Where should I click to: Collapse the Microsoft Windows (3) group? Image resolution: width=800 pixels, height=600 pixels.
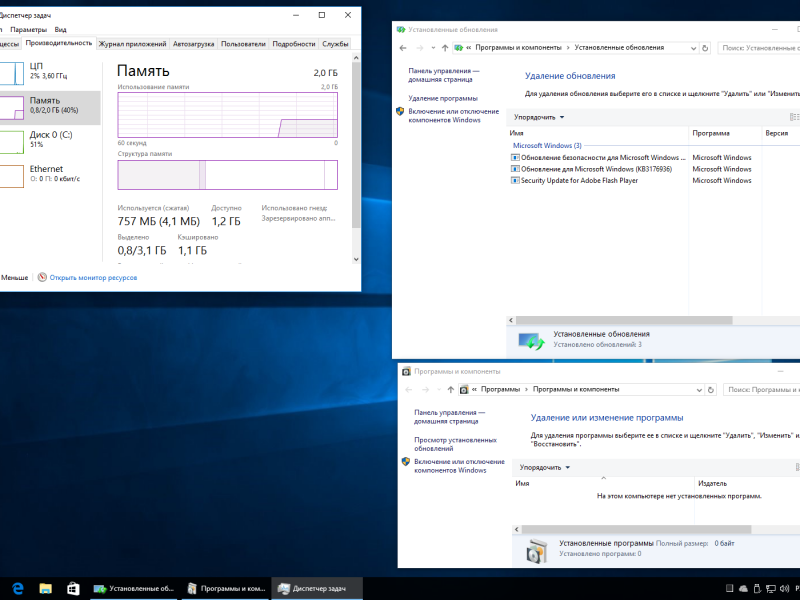pyautogui.click(x=547, y=146)
